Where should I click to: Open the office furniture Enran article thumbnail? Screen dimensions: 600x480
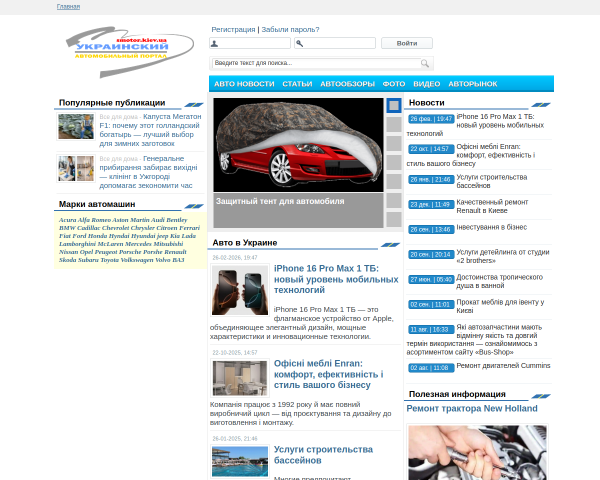(240, 378)
